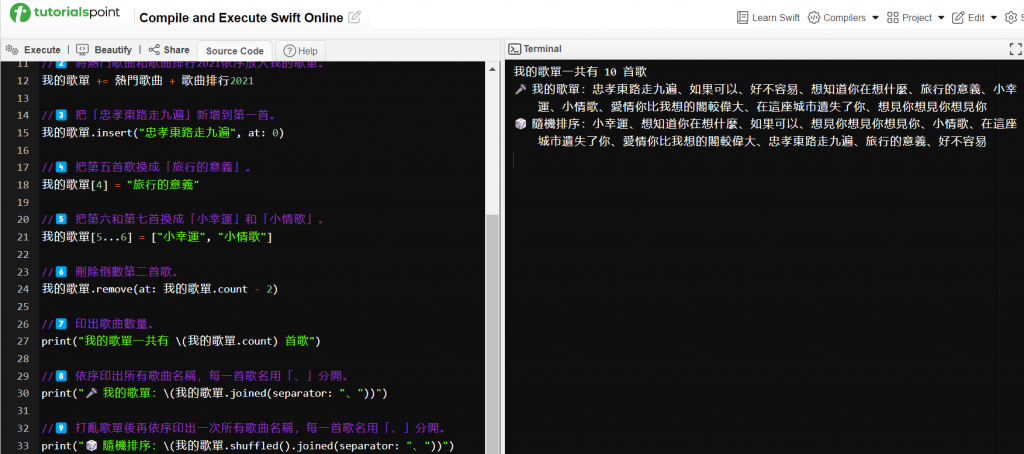The height and width of the screenshot is (454, 1024).
Task: Click terminal output 我的歌單一共有 10 首歌
Action: [580, 71]
